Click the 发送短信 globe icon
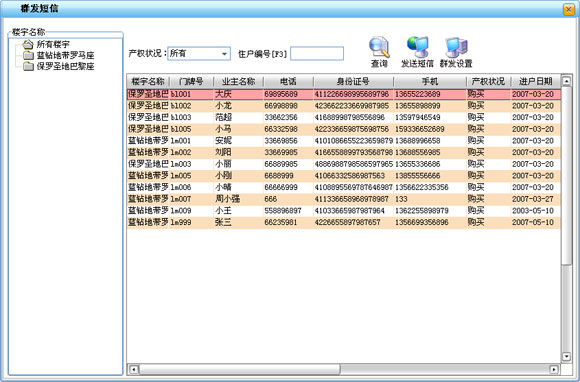 tap(418, 47)
